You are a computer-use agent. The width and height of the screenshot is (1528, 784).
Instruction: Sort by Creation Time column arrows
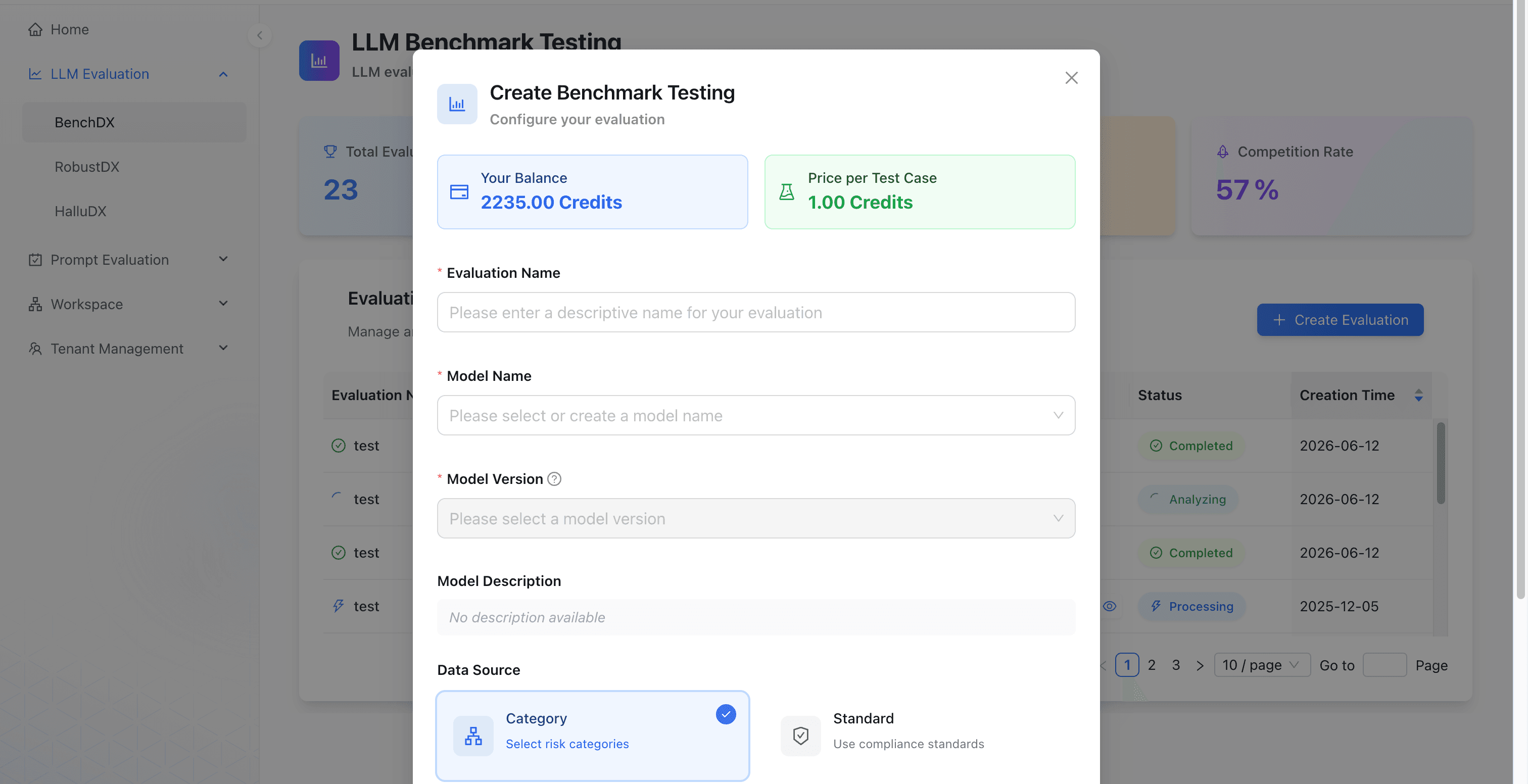[1418, 395]
